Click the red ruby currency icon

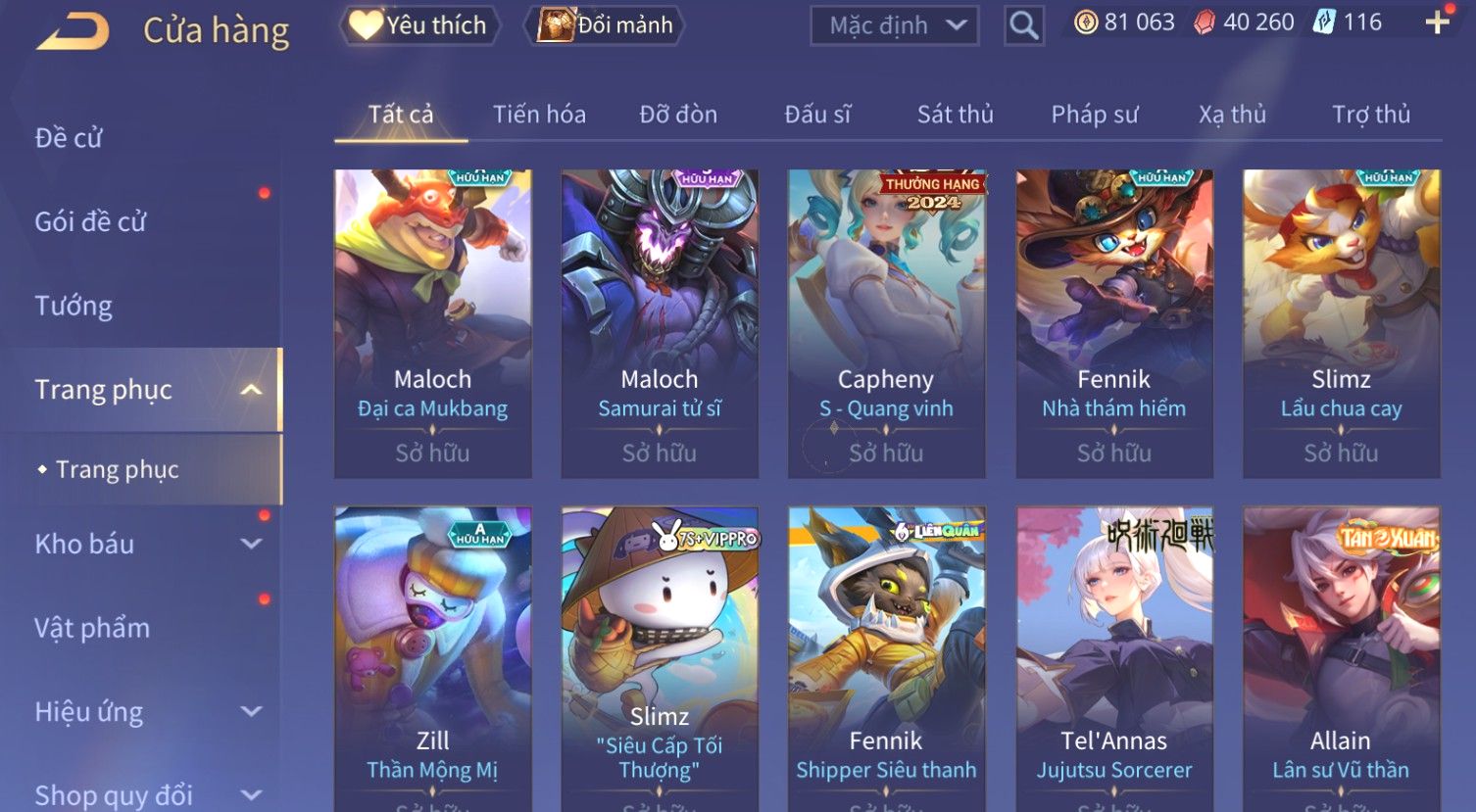point(1205,23)
